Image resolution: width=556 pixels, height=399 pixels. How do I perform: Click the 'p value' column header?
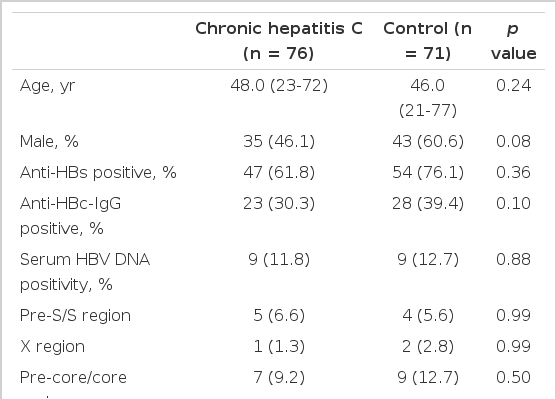coord(513,41)
